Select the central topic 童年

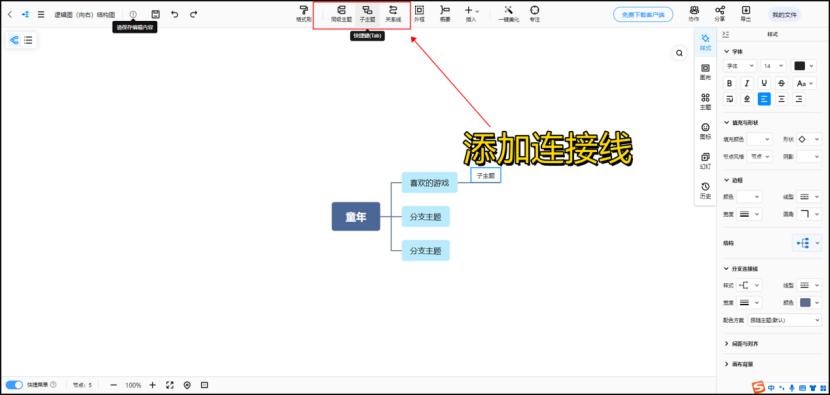(x=356, y=216)
